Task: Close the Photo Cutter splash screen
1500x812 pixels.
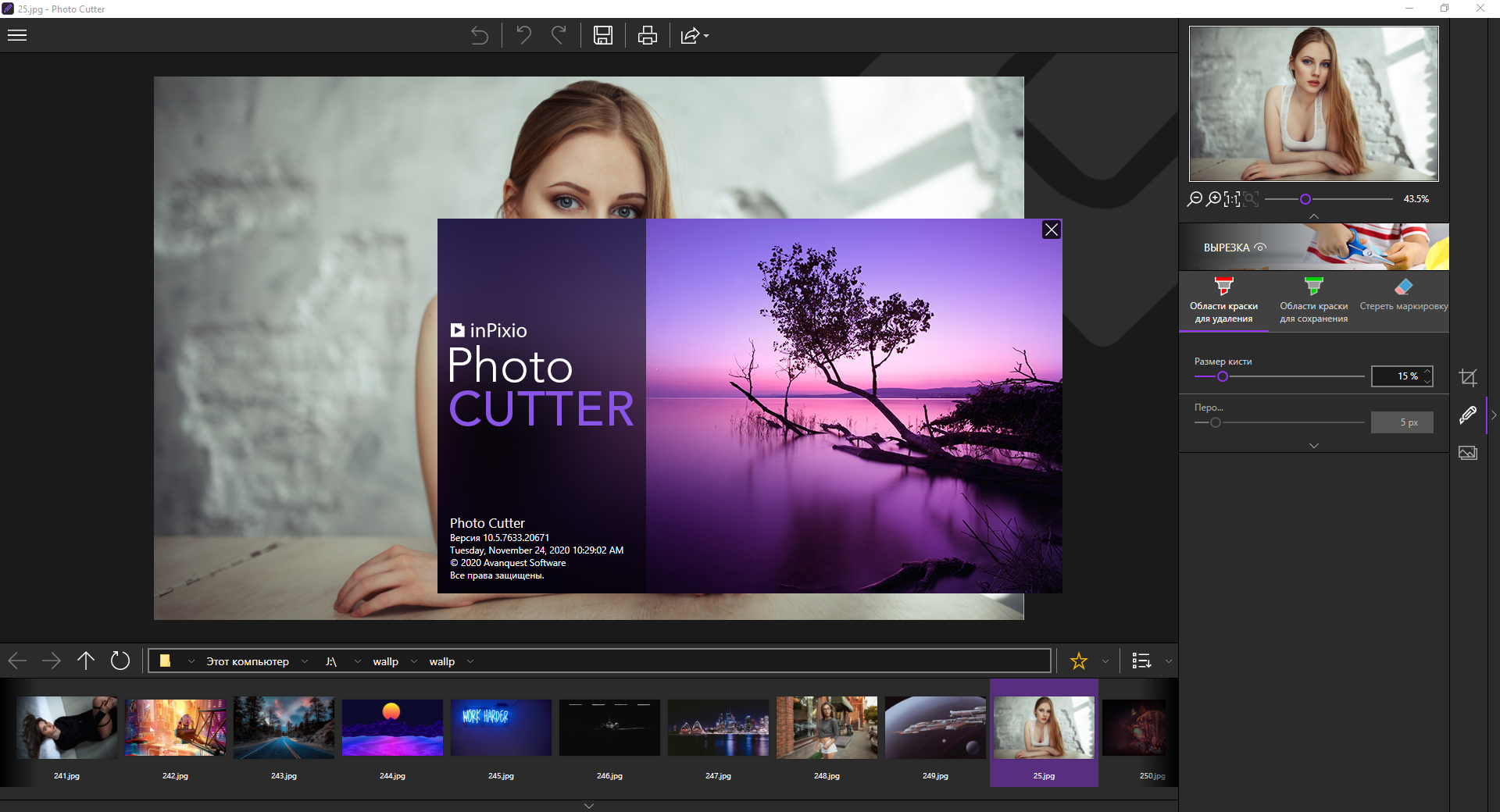Action: (x=1051, y=230)
